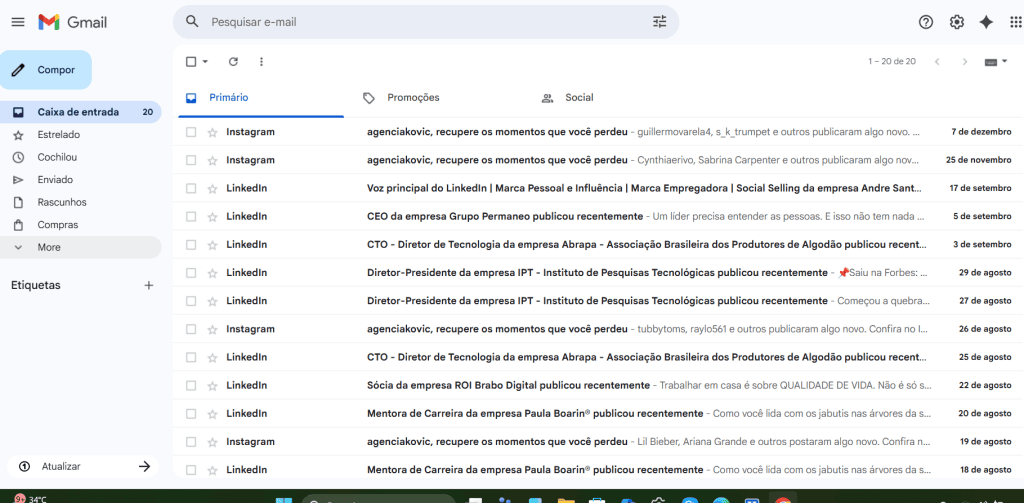This screenshot has height=503, width=1024.
Task: Click the Etiquetas heading
Action: click(x=36, y=285)
